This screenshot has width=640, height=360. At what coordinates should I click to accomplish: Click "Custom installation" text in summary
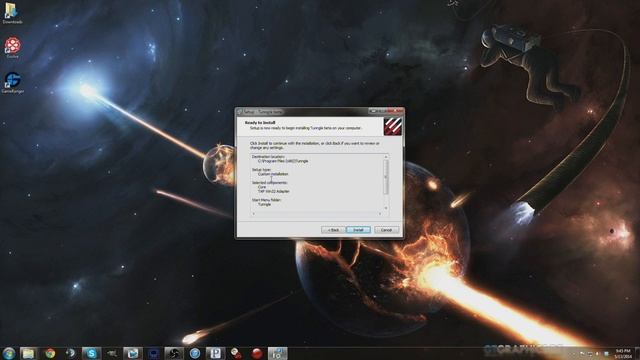(273, 174)
